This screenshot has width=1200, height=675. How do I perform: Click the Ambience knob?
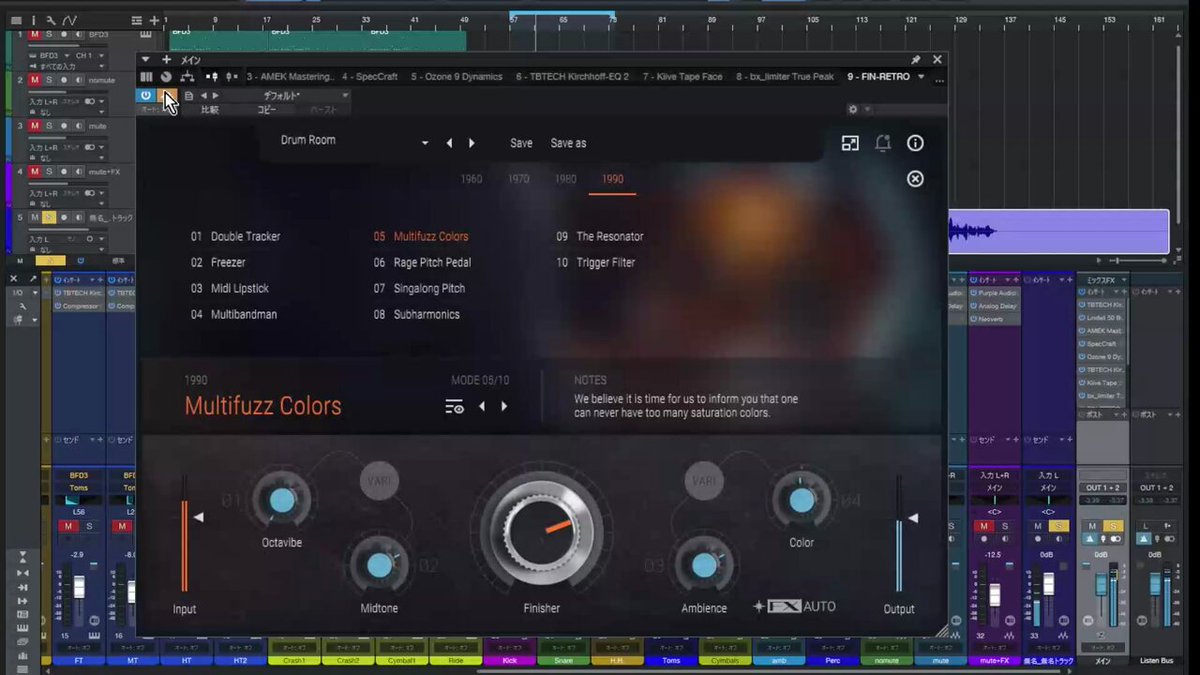click(x=704, y=565)
